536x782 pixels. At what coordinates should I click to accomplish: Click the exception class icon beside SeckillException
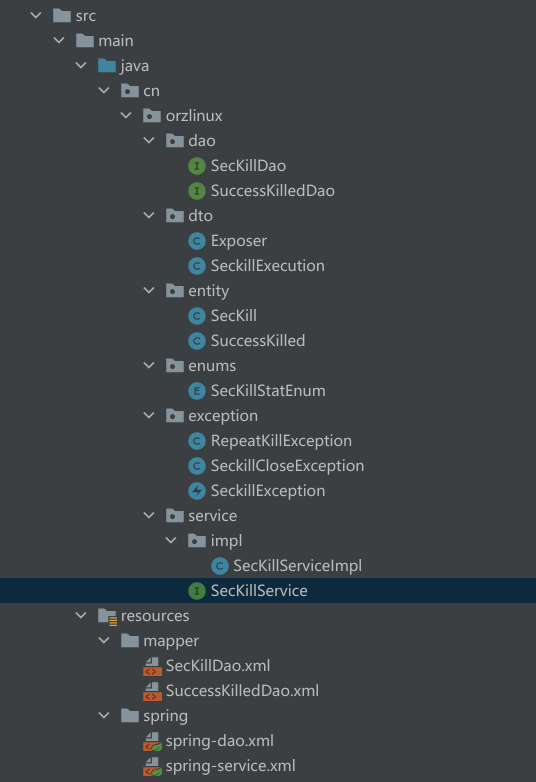pyautogui.click(x=197, y=491)
